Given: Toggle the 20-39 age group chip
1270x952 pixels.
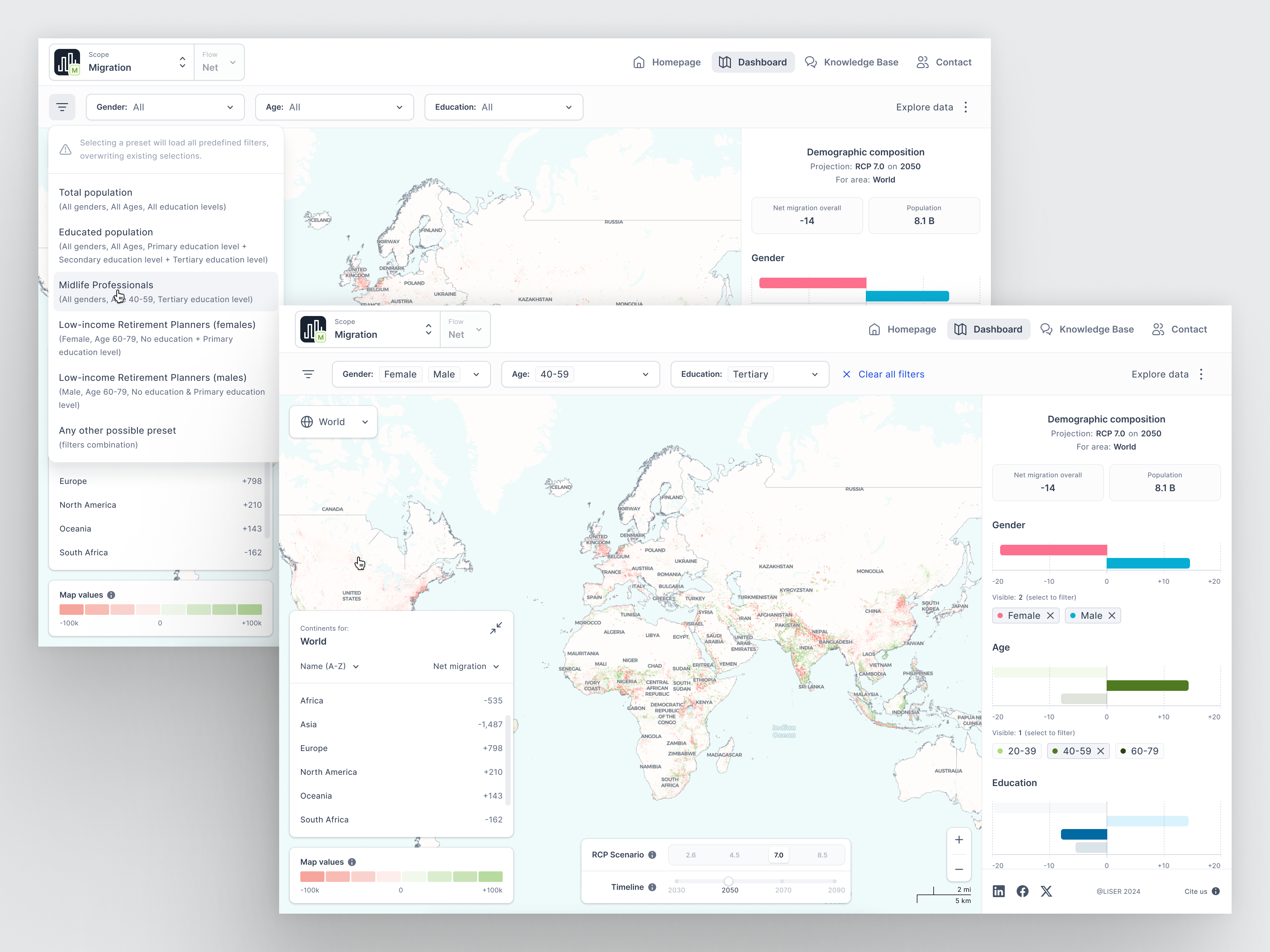Looking at the screenshot, I should pyautogui.click(x=1017, y=751).
